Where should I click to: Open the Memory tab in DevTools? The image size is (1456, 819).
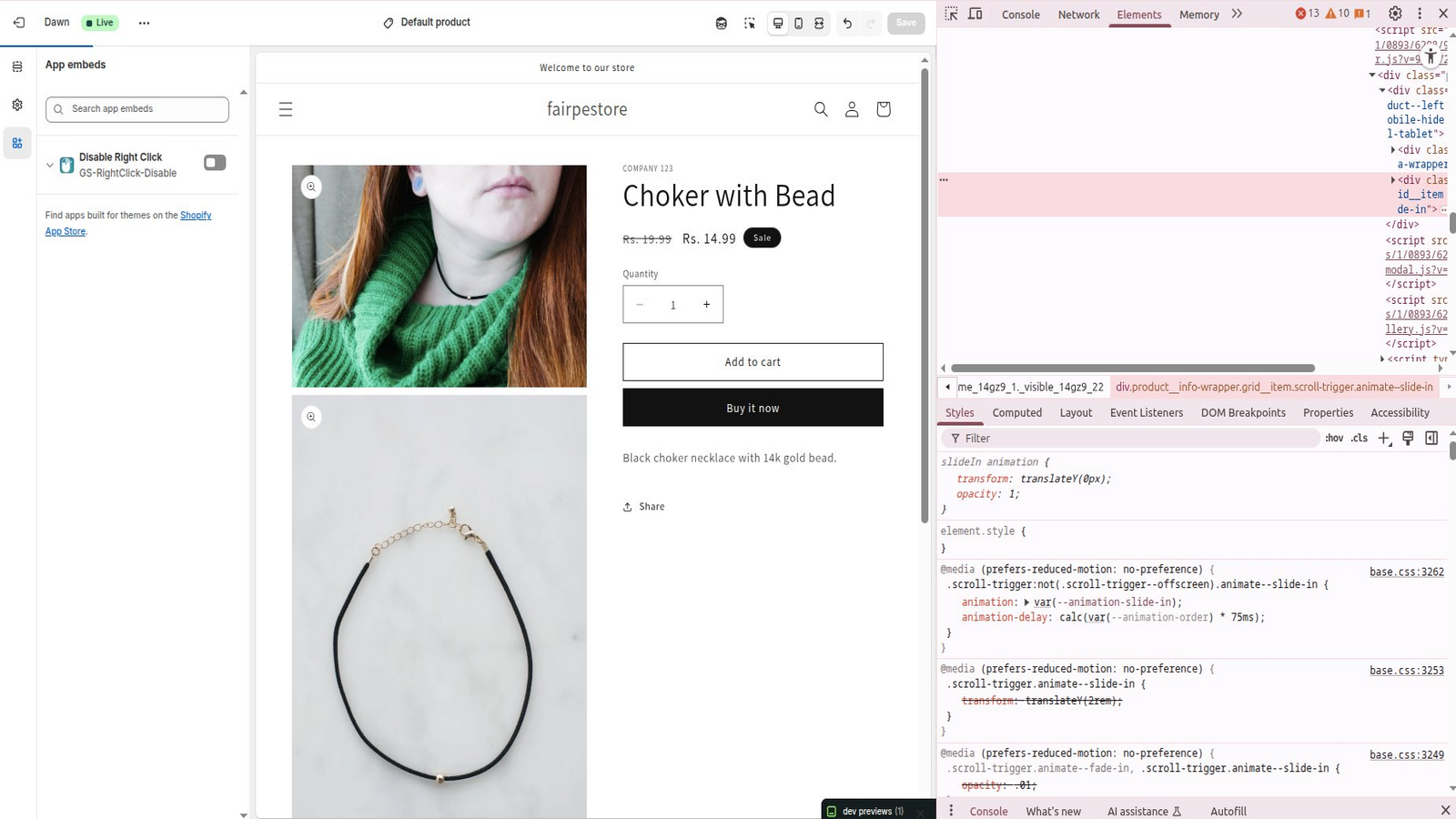(1199, 15)
